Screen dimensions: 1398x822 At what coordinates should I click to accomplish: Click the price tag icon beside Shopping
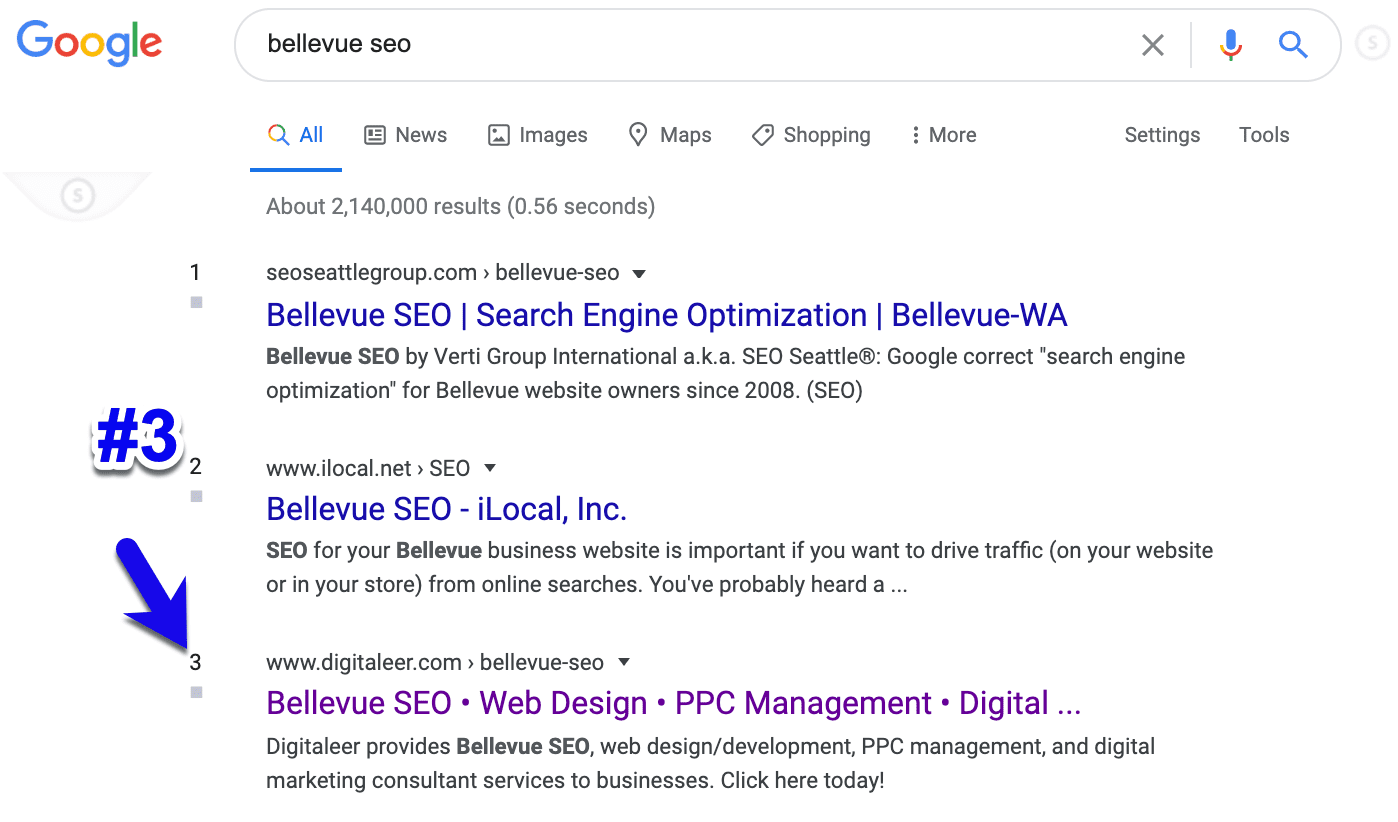pos(763,134)
